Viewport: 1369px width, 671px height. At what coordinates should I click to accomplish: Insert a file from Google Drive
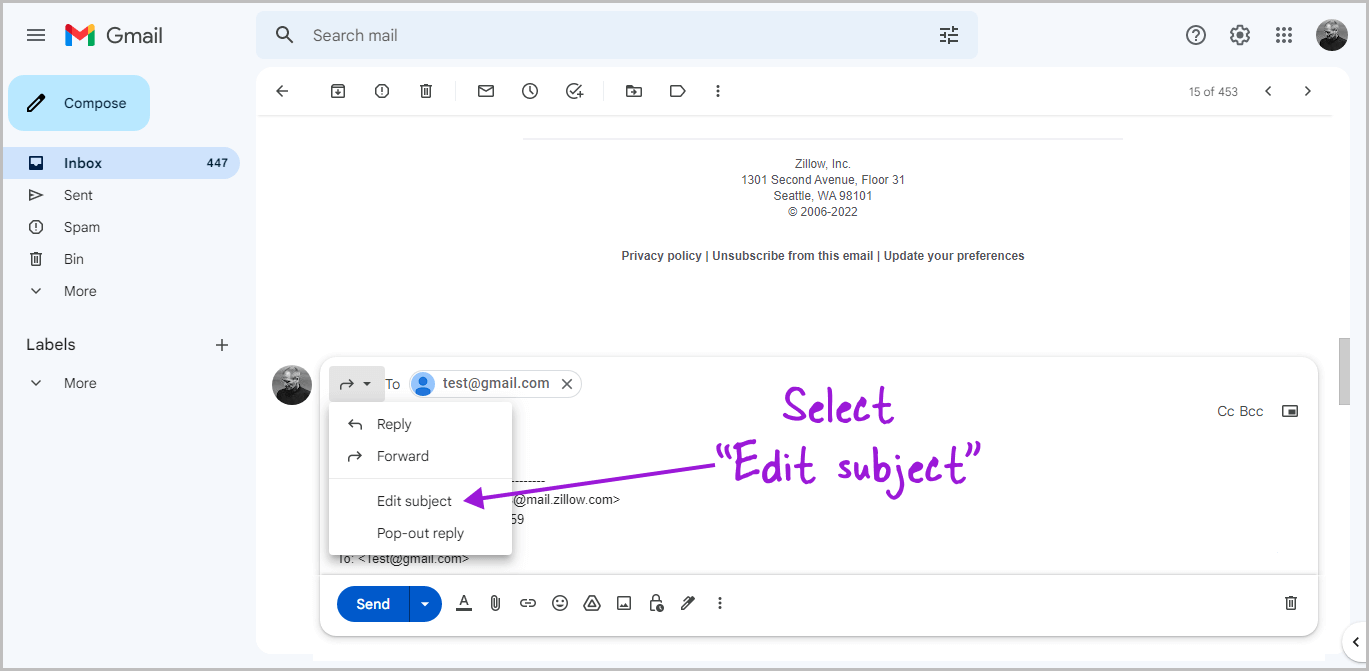point(592,603)
